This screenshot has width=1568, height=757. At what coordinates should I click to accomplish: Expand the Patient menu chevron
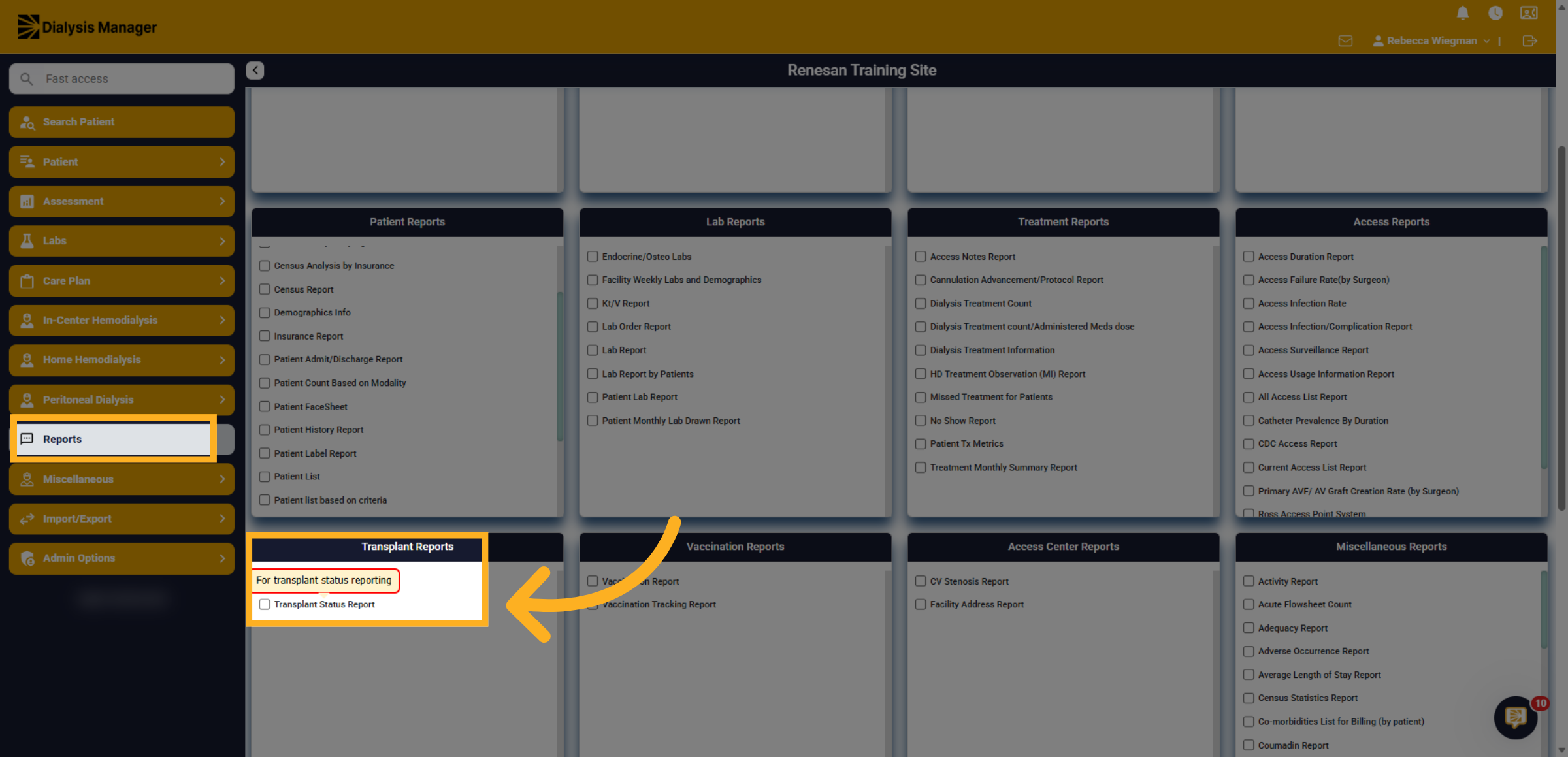point(222,161)
